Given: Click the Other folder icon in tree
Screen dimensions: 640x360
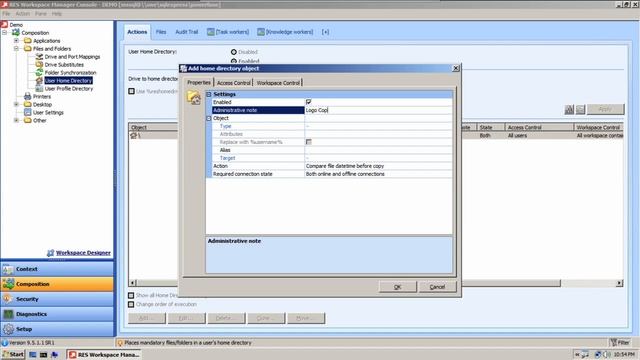Looking at the screenshot, I should (27, 120).
